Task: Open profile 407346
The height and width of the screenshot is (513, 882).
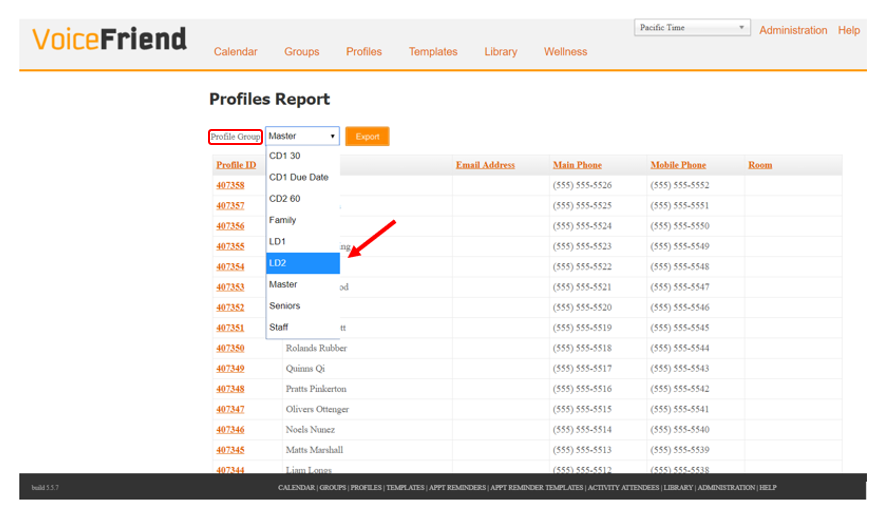Action: [x=230, y=430]
